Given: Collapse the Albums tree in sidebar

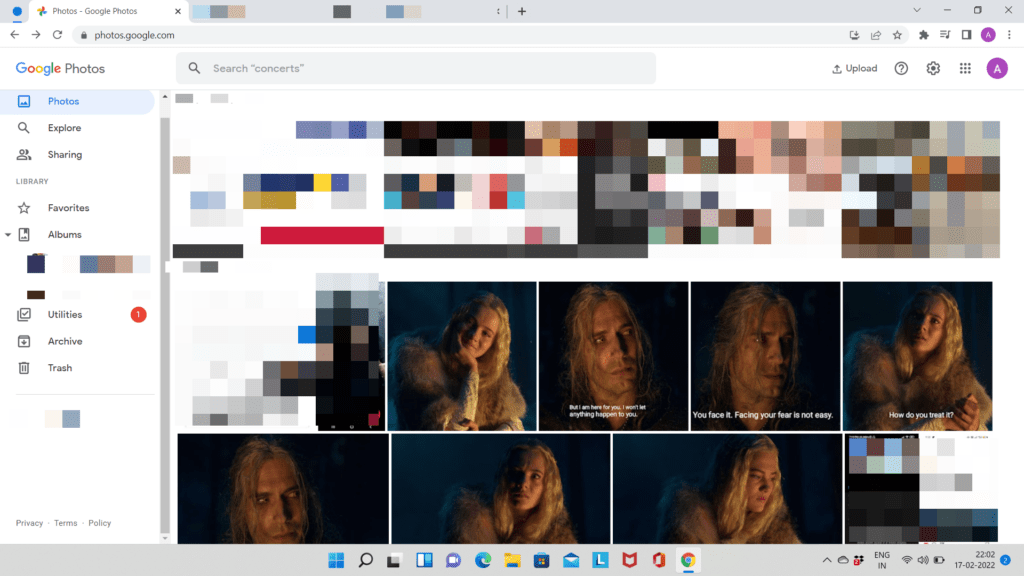Looking at the screenshot, I should coord(10,234).
